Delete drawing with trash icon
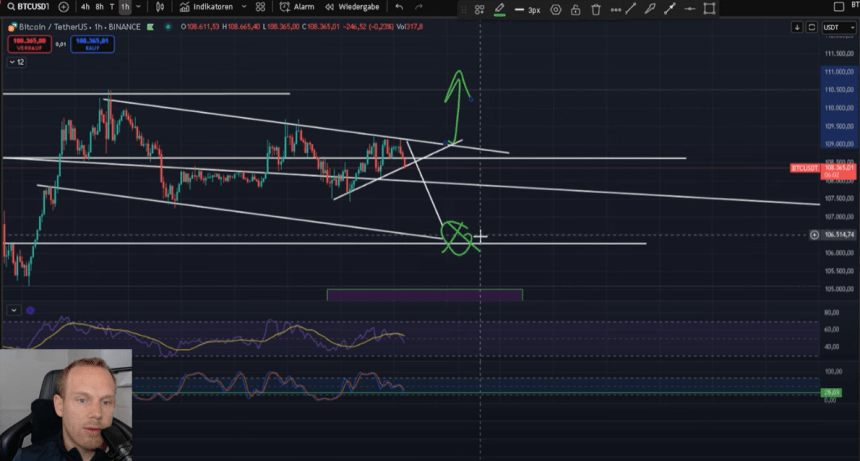Screen dimensions: 860x461 click(x=596, y=9)
